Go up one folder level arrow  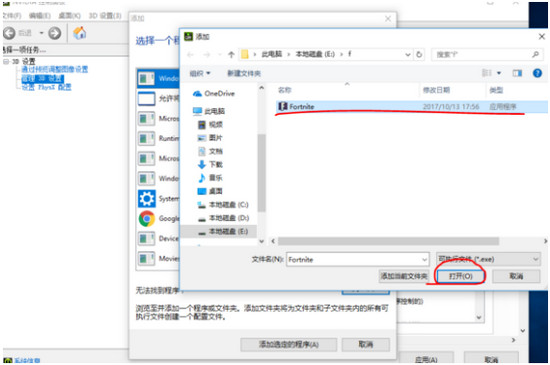coord(231,54)
